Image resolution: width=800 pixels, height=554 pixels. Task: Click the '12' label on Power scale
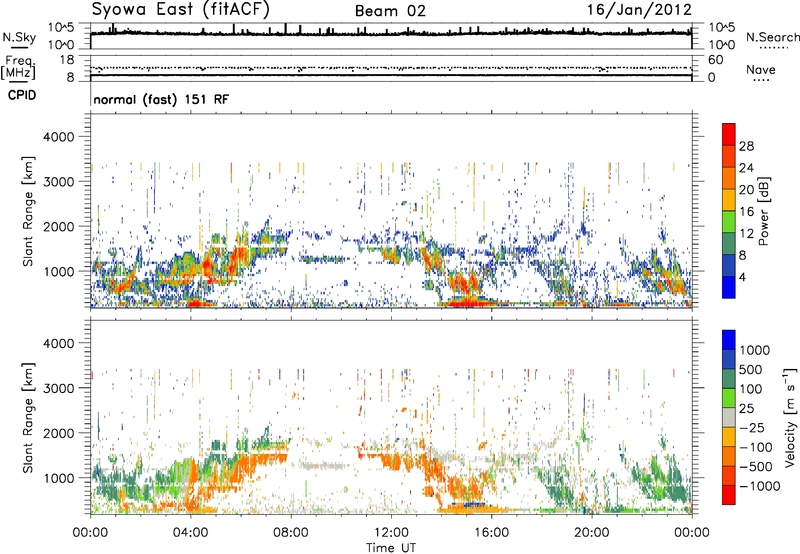[x=746, y=234]
